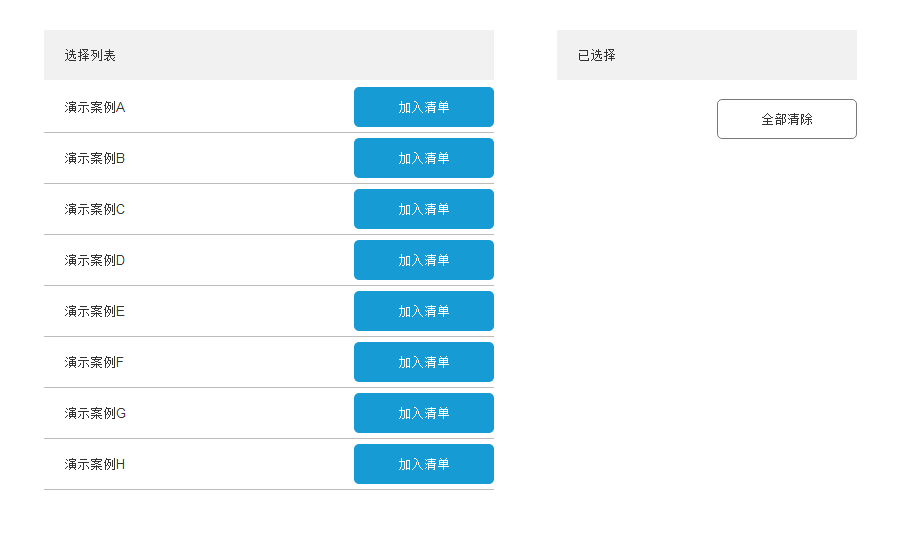Viewport: 922px width, 547px height.
Task: Add 演示案例A to the list
Action: coord(423,107)
